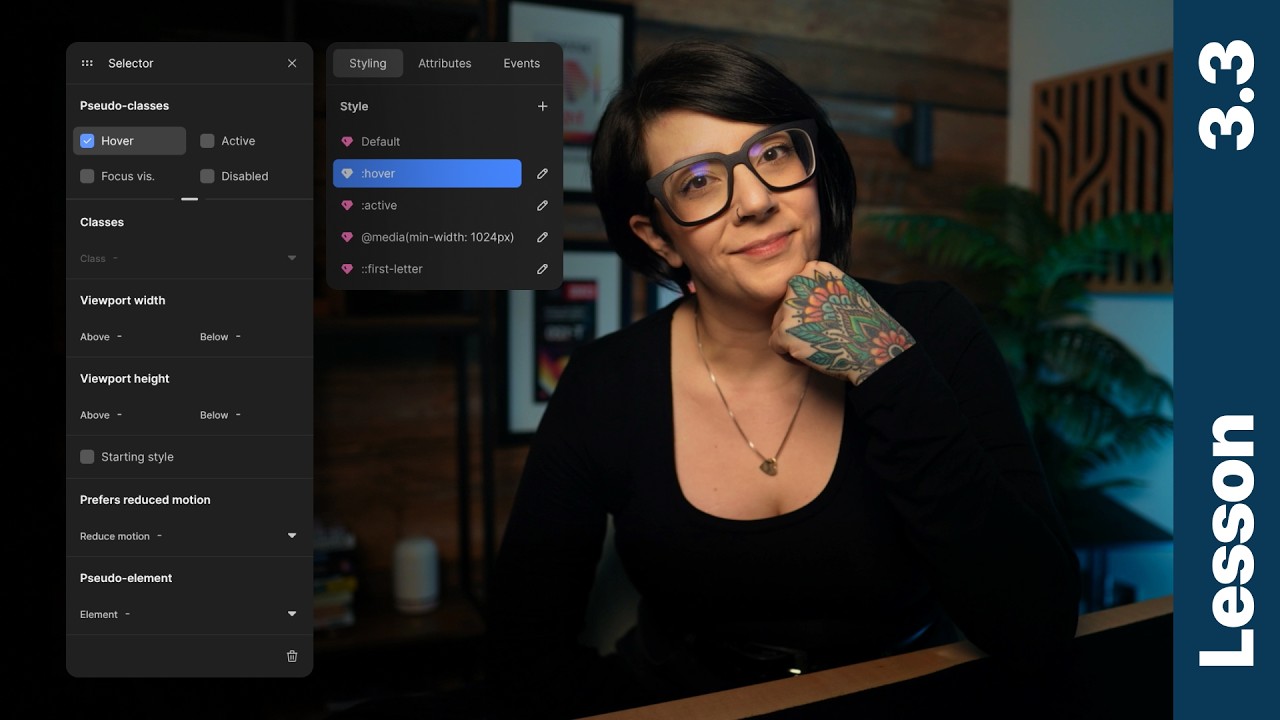This screenshot has height=720, width=1280.
Task: Click the trash icon in Selector panel
Action: 291,656
